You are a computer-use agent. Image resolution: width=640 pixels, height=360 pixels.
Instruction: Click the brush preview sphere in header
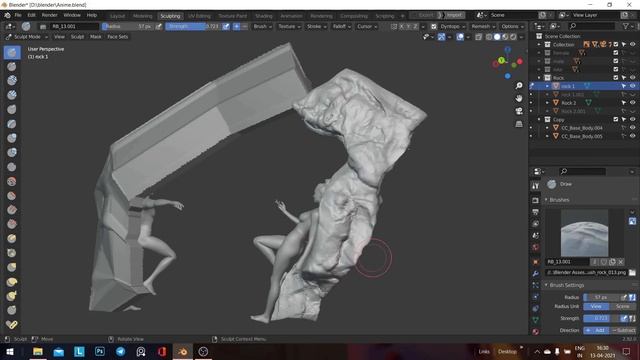(26, 27)
